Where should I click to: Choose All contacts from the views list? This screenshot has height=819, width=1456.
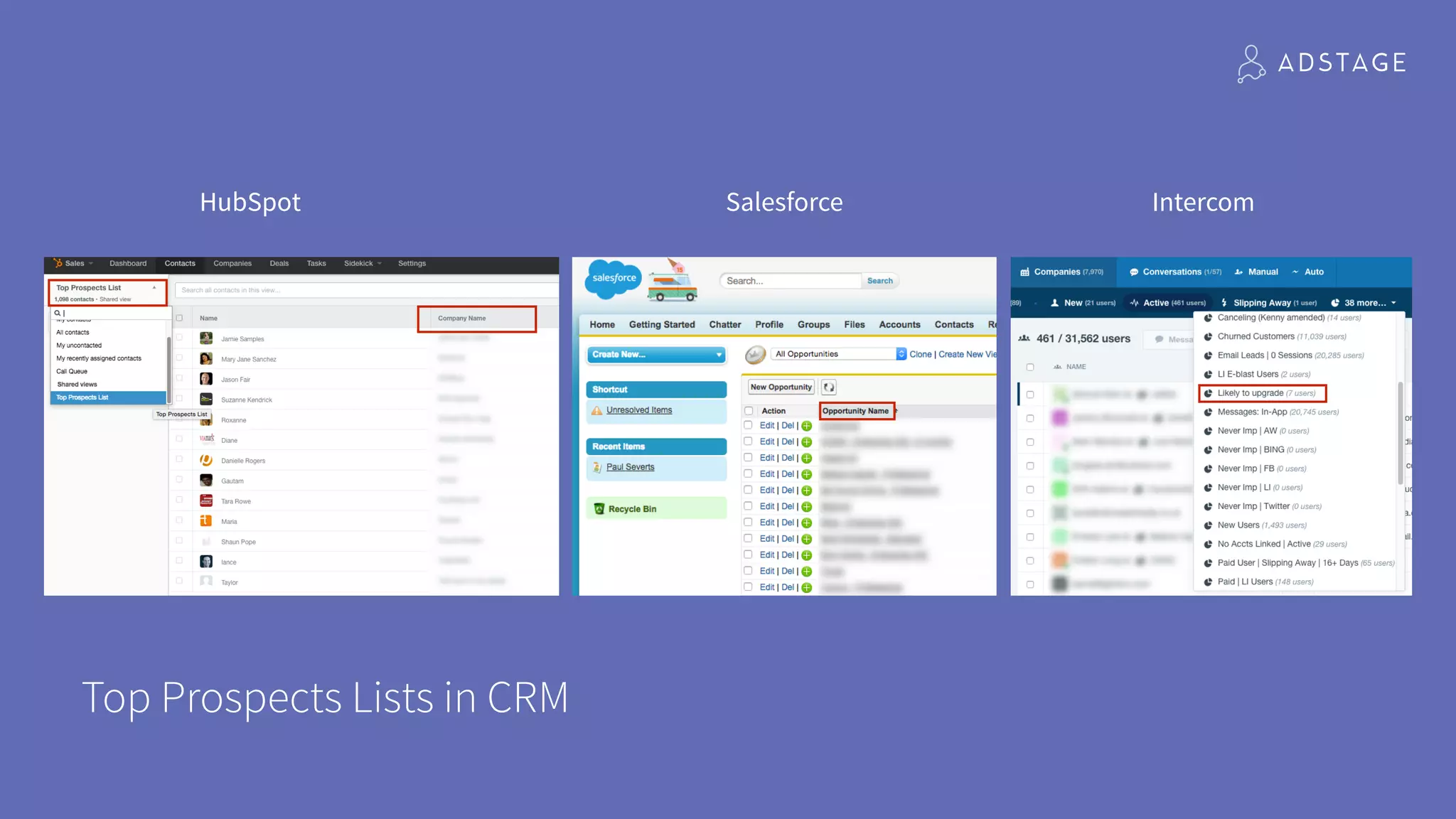(73, 332)
